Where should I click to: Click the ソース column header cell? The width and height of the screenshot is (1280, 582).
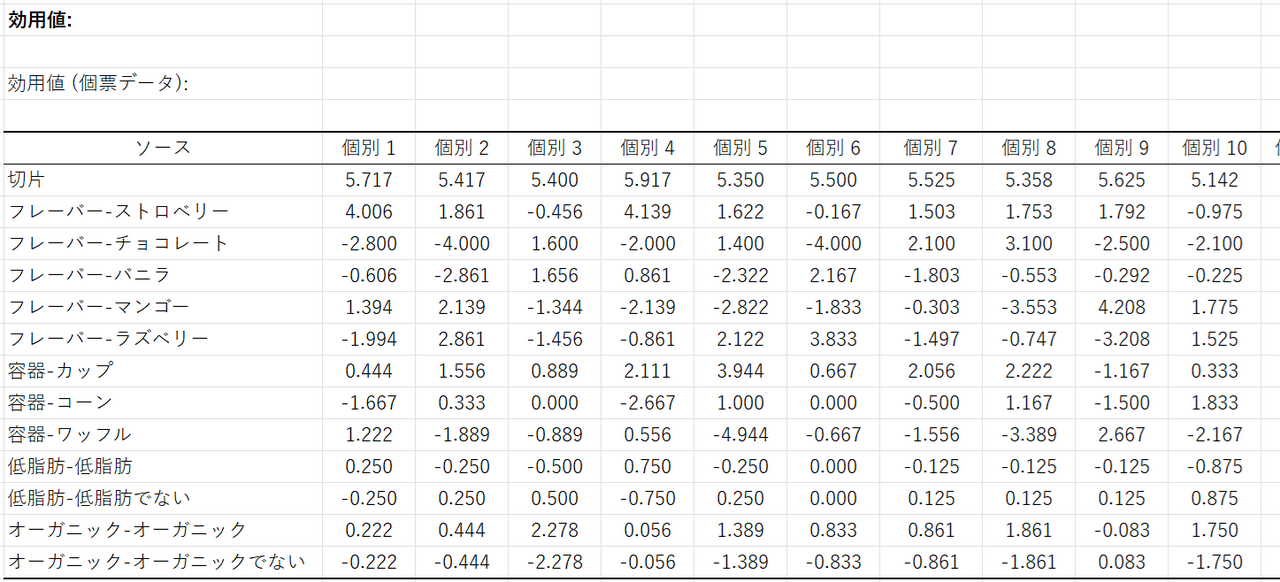(x=162, y=148)
